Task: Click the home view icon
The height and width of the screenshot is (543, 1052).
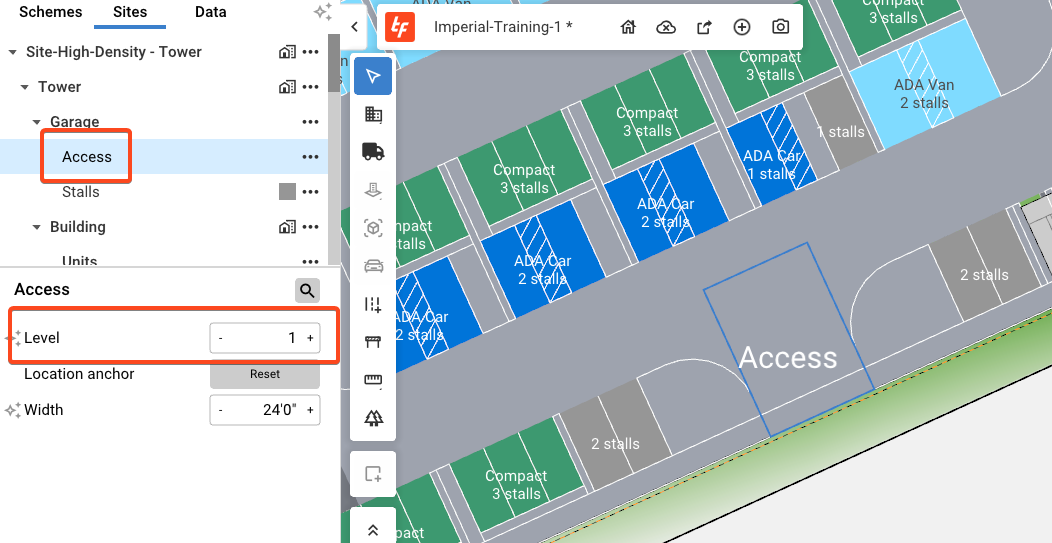Action: pos(628,27)
